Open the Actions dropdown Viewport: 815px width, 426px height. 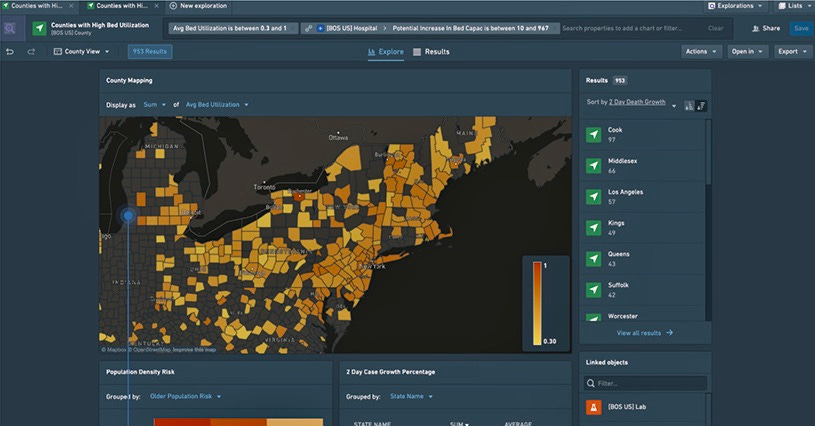[x=701, y=51]
